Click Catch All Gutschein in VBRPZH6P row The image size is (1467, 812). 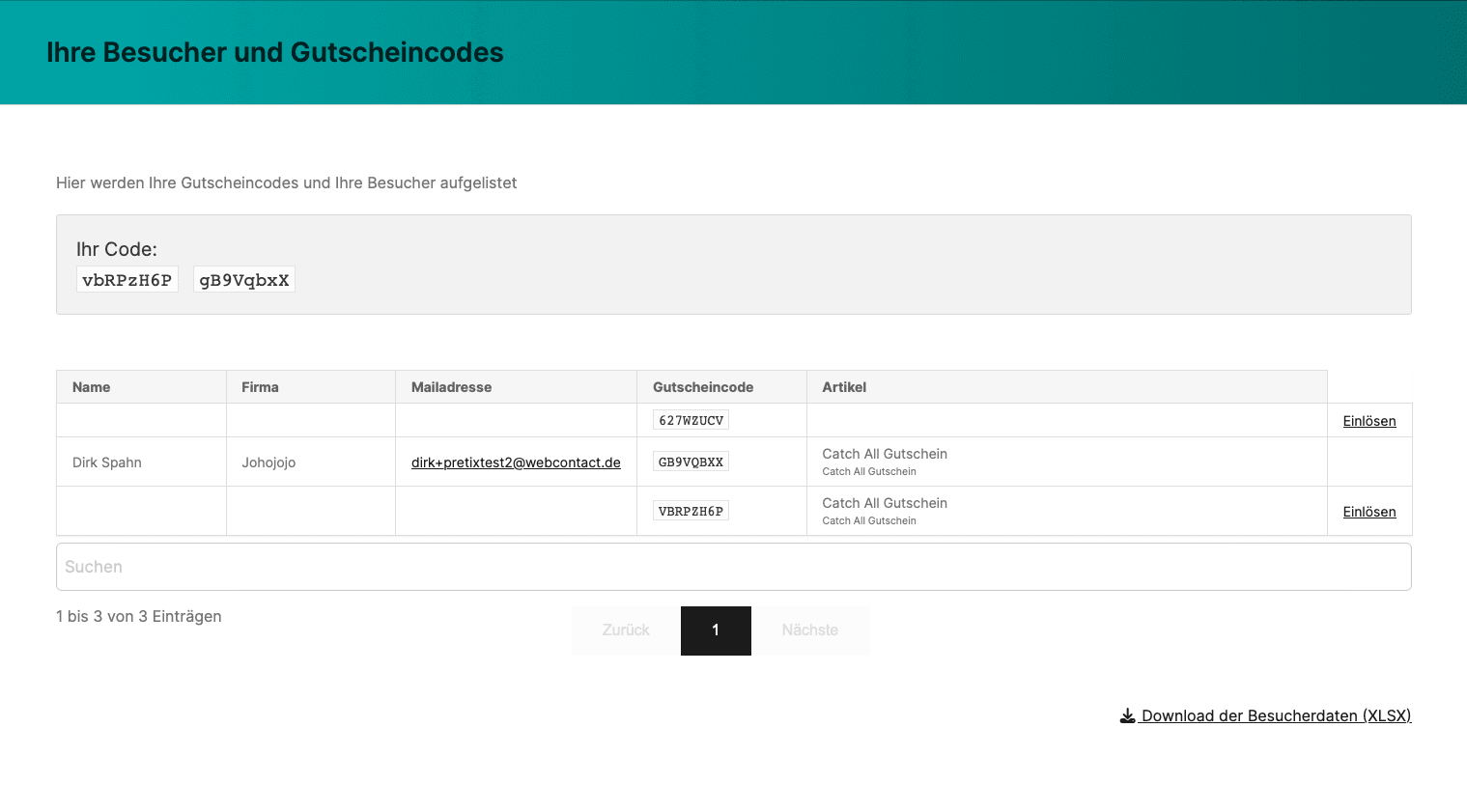pos(885,503)
